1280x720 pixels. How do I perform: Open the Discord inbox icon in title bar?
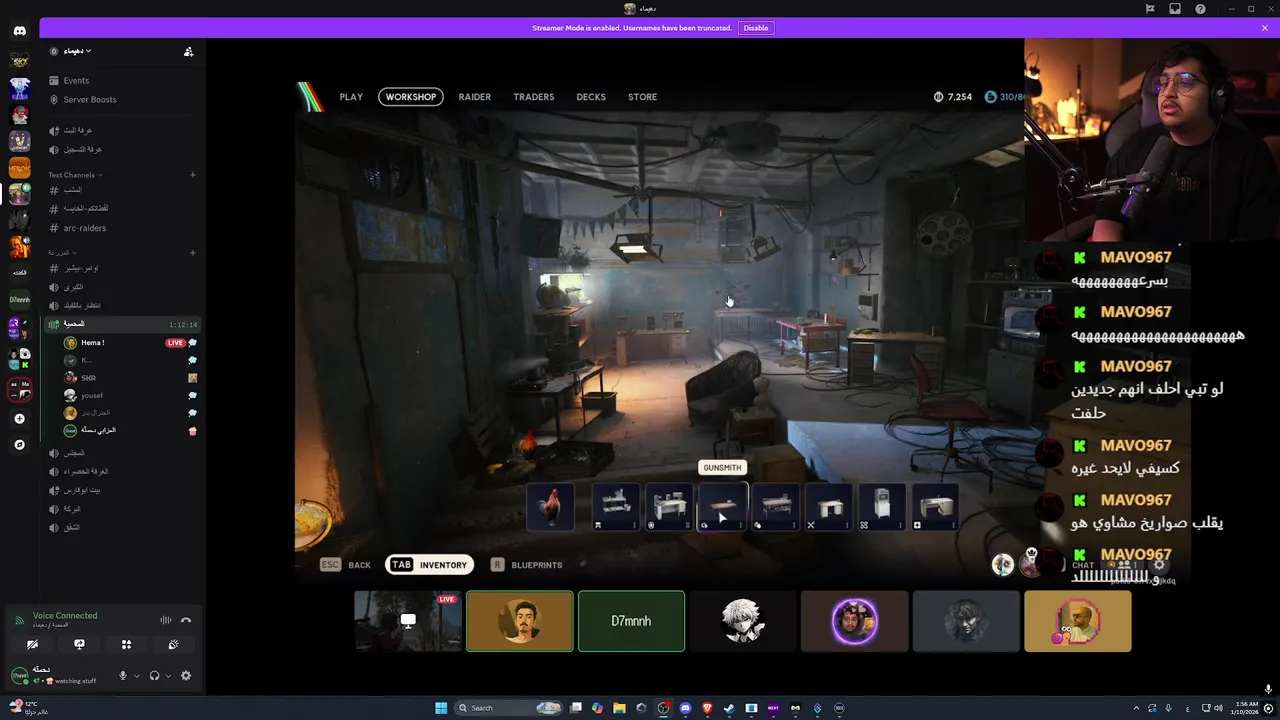pos(1175,9)
